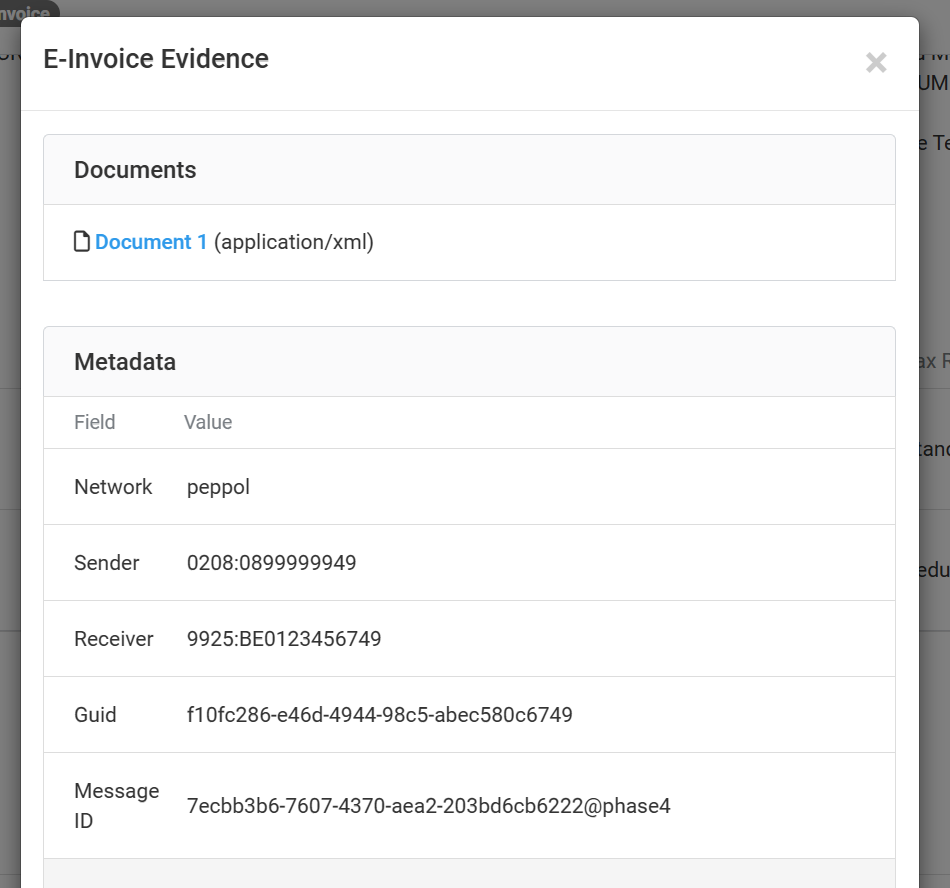The height and width of the screenshot is (888, 950).
Task: Click the Guid row label
Action: [x=95, y=715]
